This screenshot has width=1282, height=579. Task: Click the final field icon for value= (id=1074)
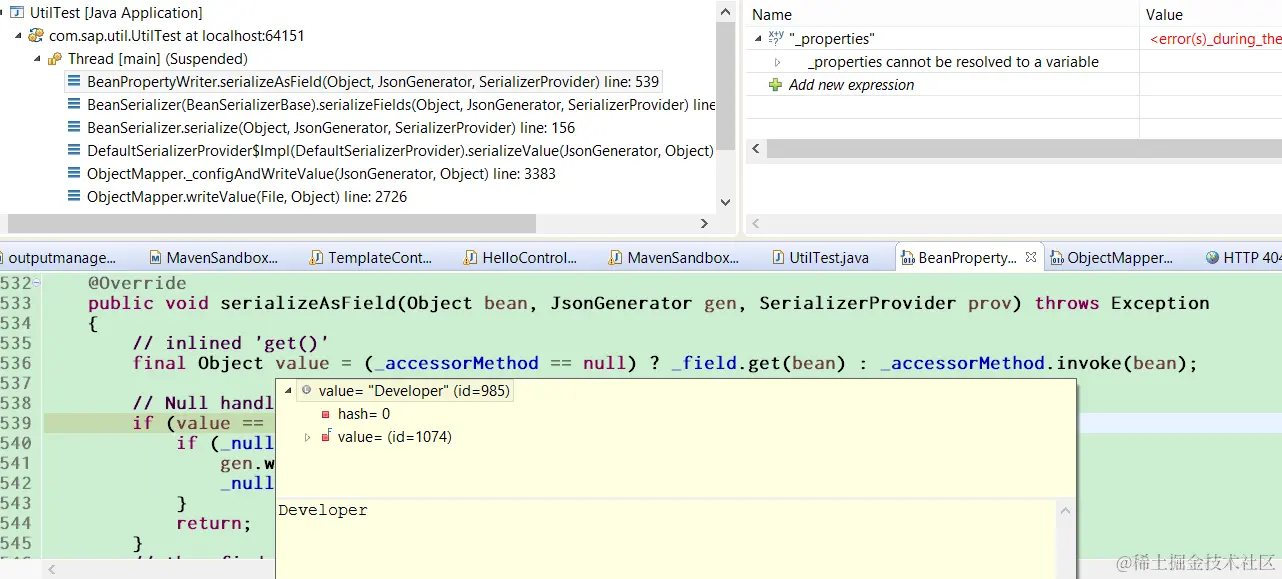coord(326,437)
